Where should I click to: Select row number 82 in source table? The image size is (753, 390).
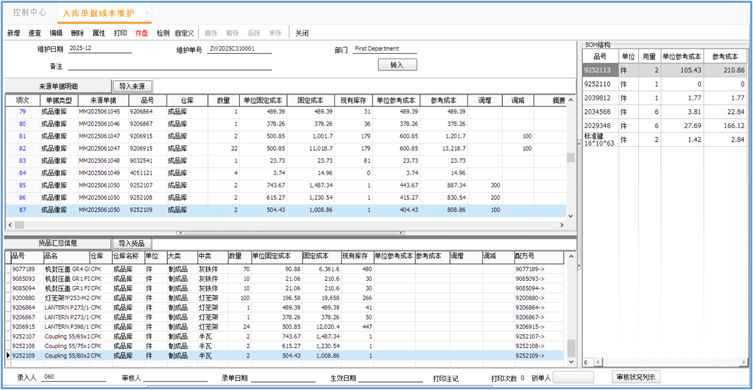coord(22,148)
